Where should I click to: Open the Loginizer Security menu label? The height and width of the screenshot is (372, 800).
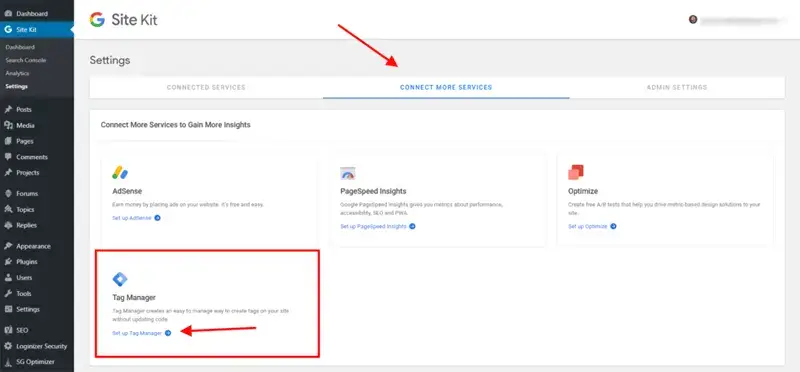point(41,346)
